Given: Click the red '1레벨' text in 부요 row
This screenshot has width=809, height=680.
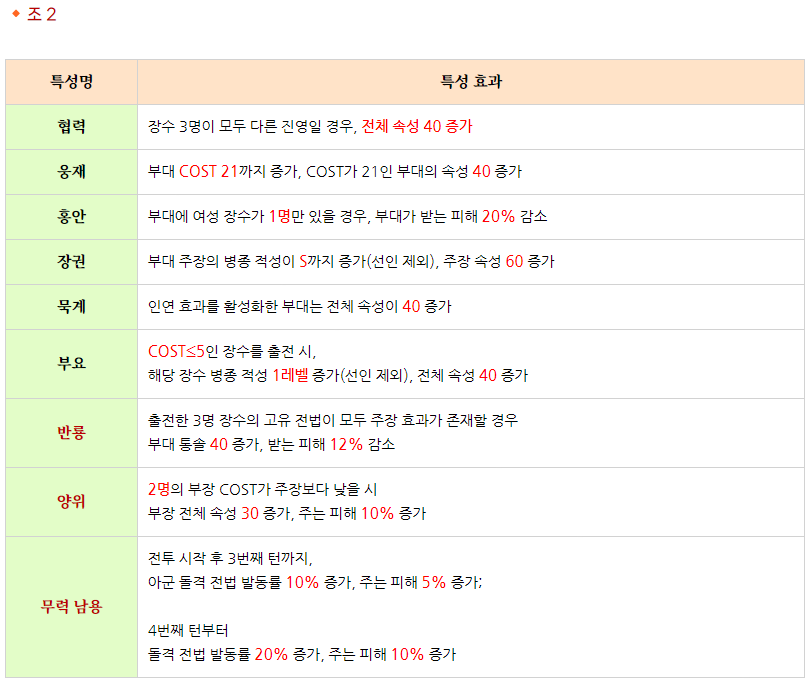Looking at the screenshot, I should click(290, 375).
